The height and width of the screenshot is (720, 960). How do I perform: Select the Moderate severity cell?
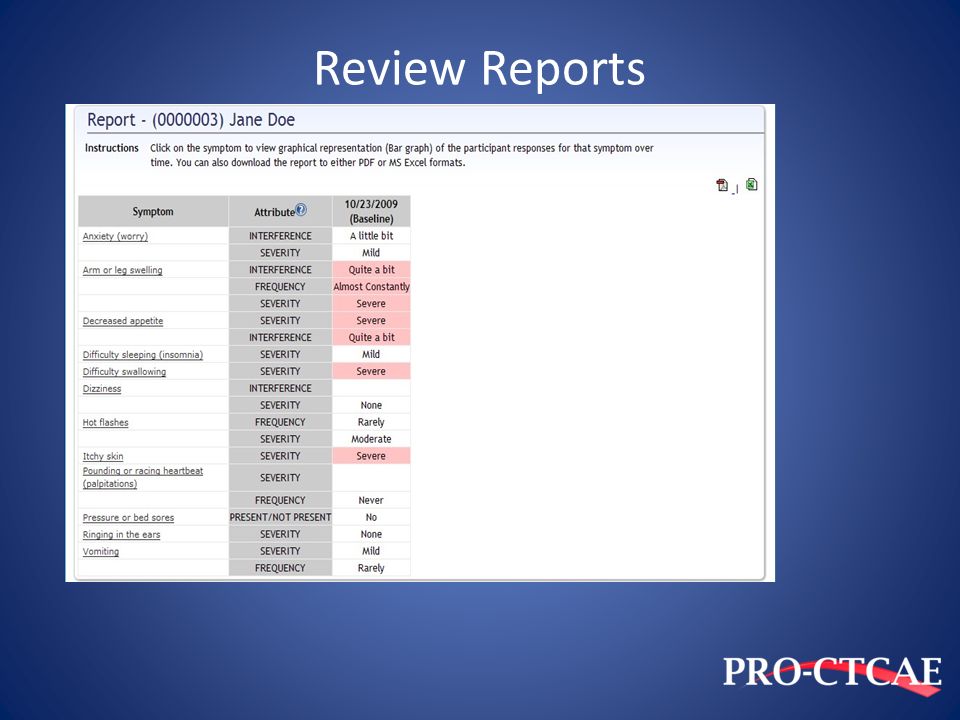pyautogui.click(x=371, y=439)
